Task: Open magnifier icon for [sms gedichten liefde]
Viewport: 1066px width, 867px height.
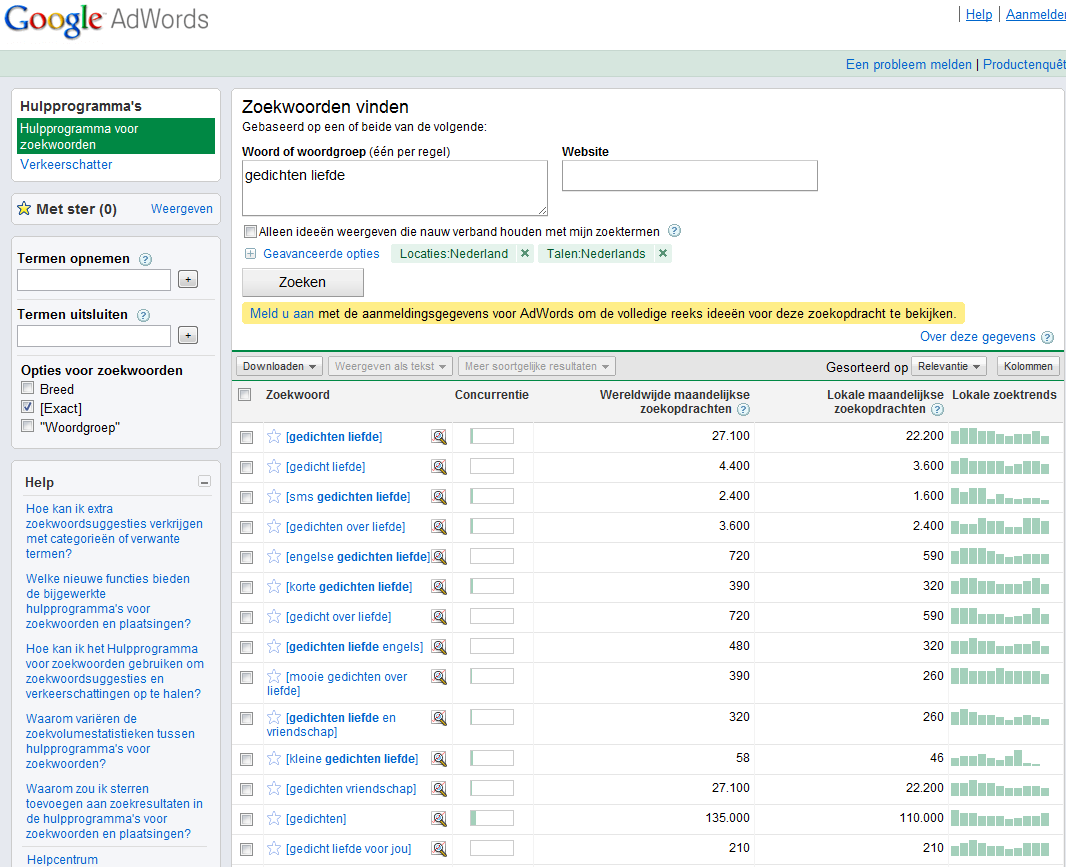Action: [x=439, y=496]
